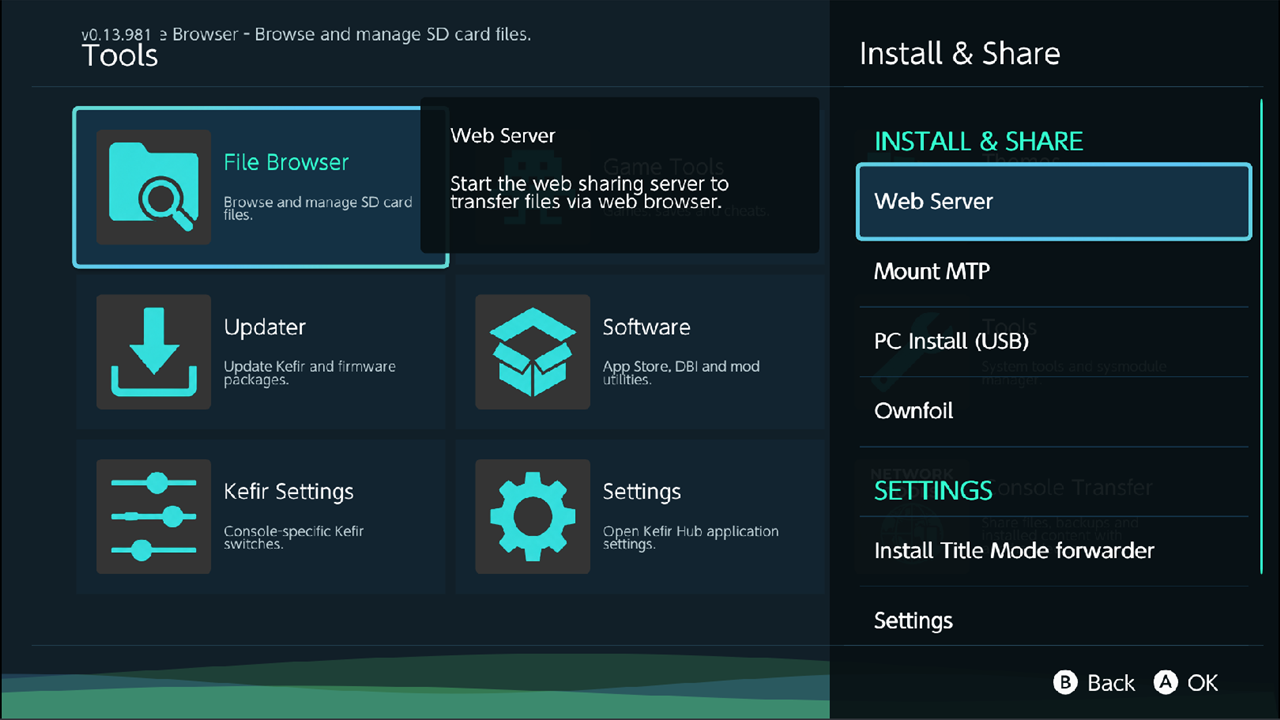Open the Kefir Settings sliders icon
The image size is (1280, 720).
tap(153, 516)
